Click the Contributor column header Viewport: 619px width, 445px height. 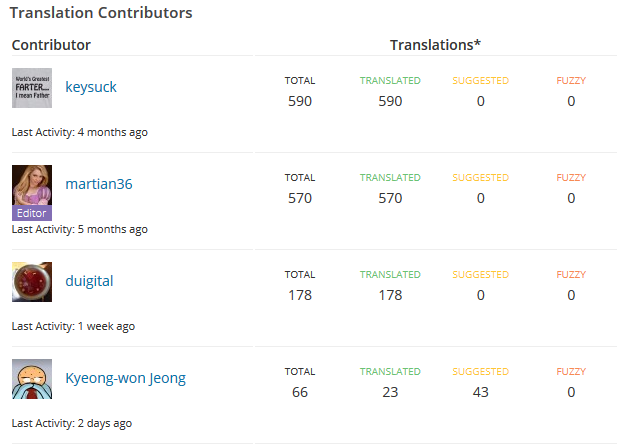pos(51,45)
